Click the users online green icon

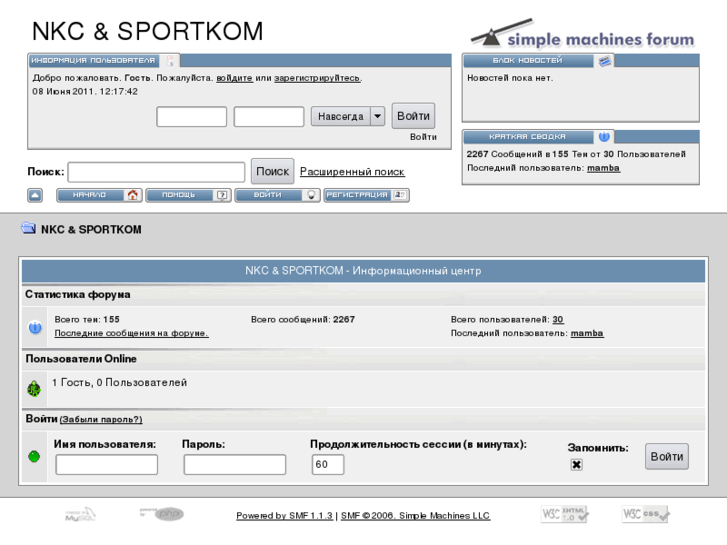click(34, 389)
